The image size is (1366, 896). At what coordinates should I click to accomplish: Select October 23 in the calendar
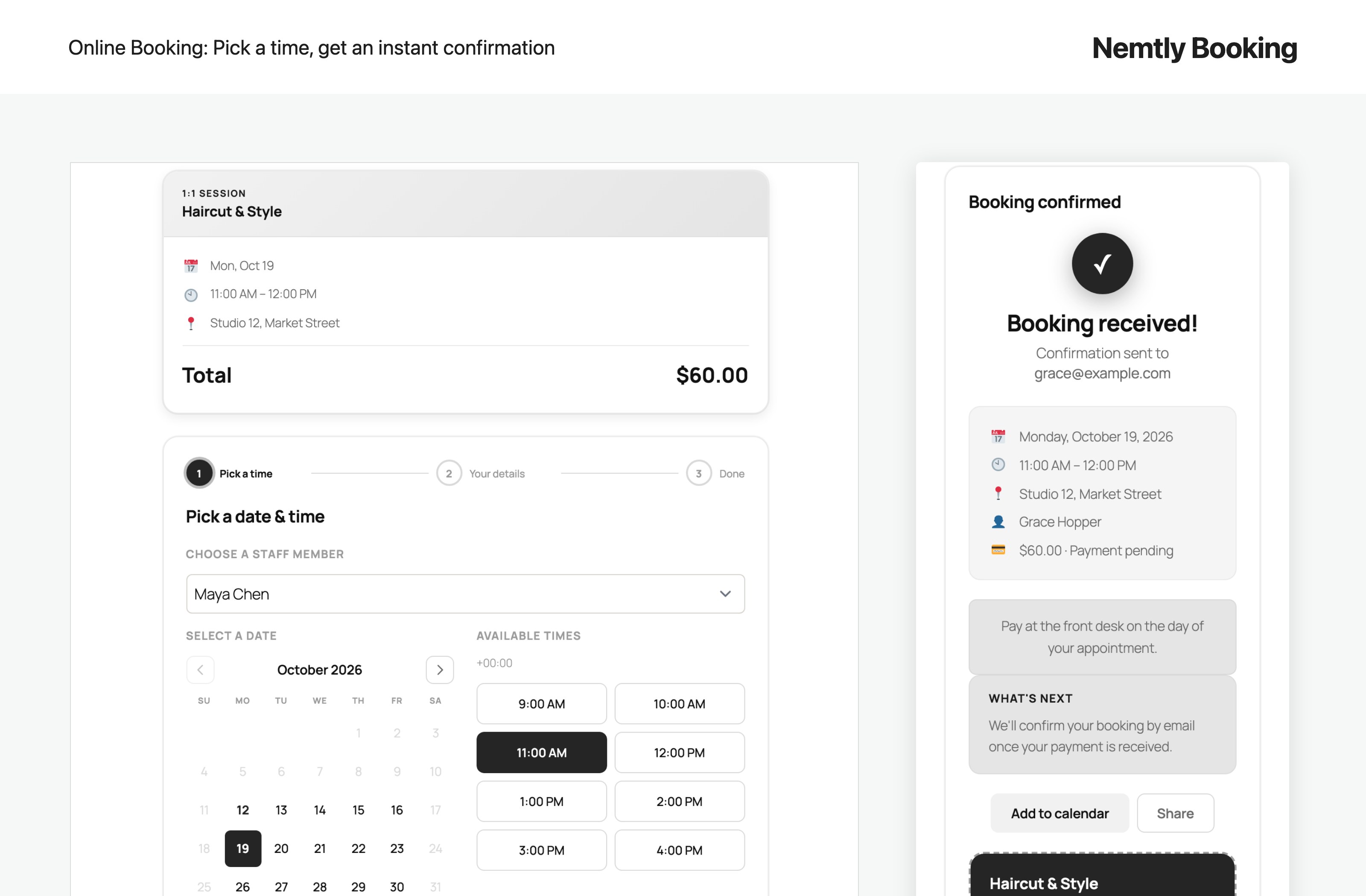(397, 848)
